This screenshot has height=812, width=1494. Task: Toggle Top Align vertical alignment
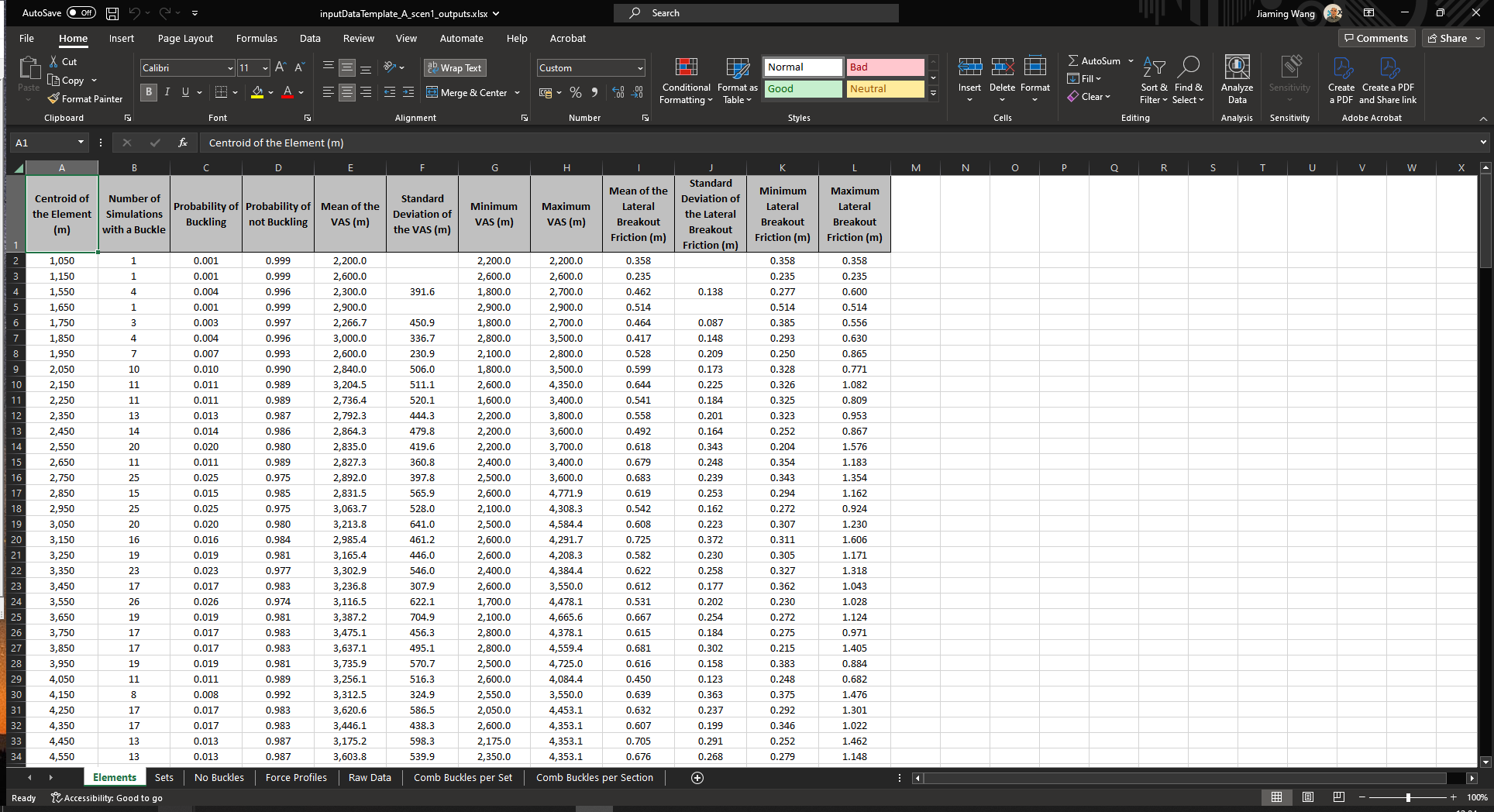pos(329,67)
